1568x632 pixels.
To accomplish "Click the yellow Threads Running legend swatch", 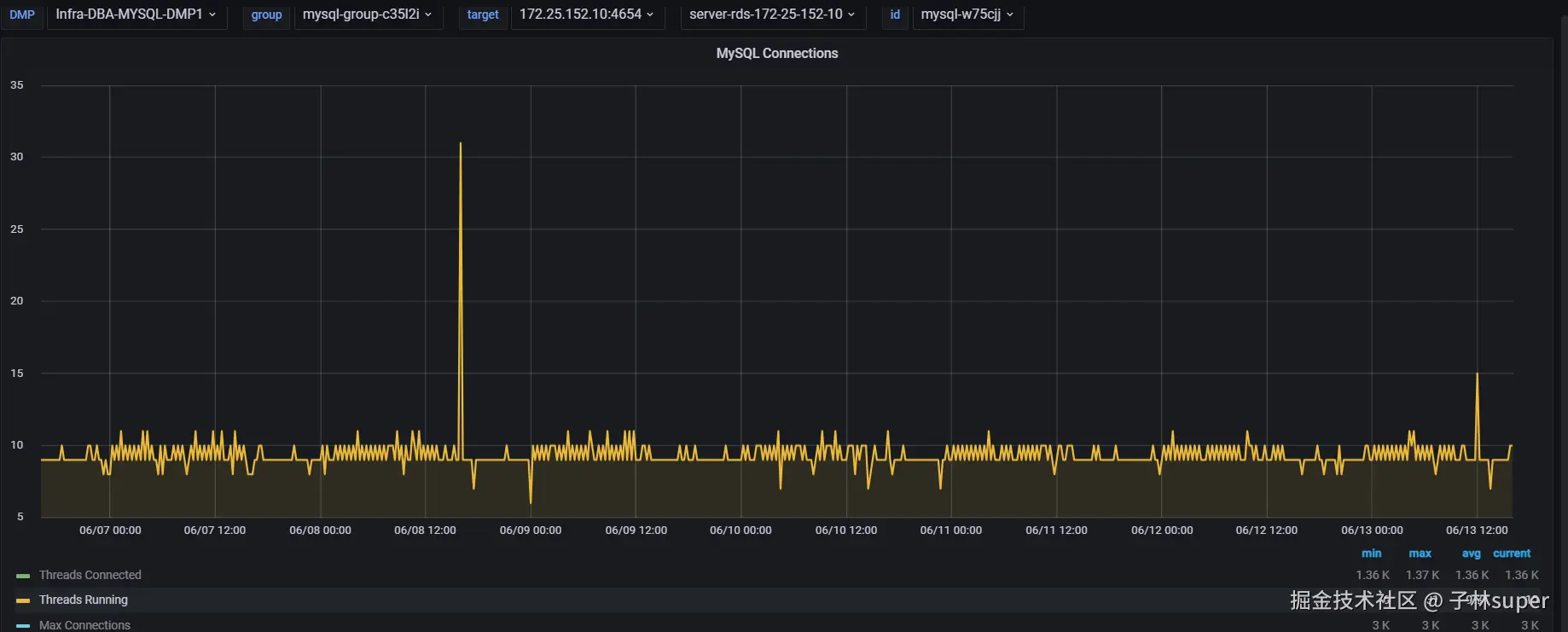I will [x=23, y=600].
